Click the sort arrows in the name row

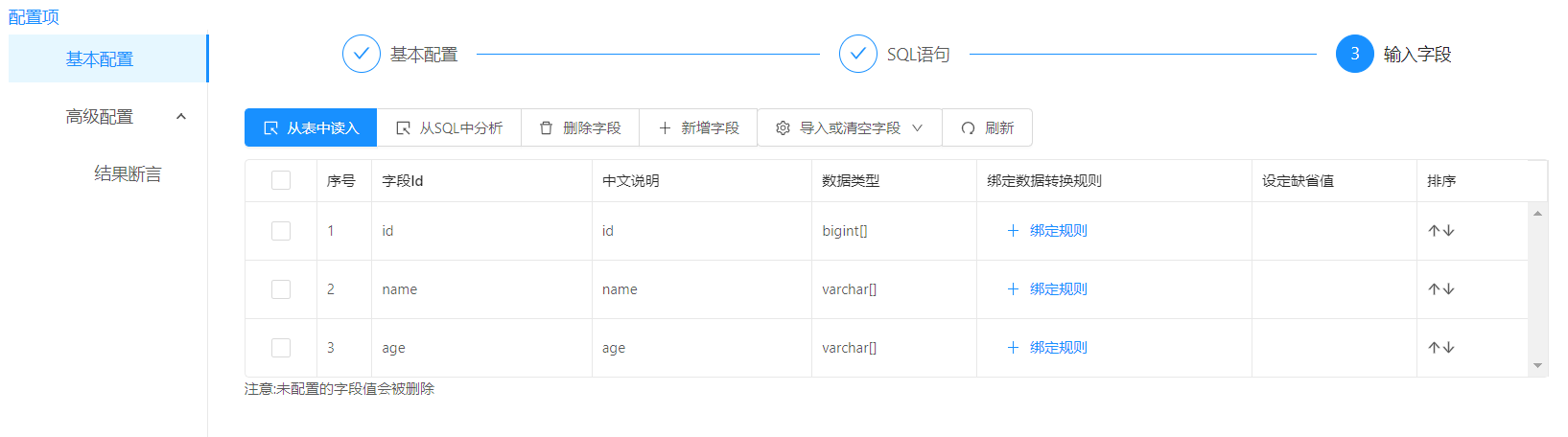[x=1440, y=288]
